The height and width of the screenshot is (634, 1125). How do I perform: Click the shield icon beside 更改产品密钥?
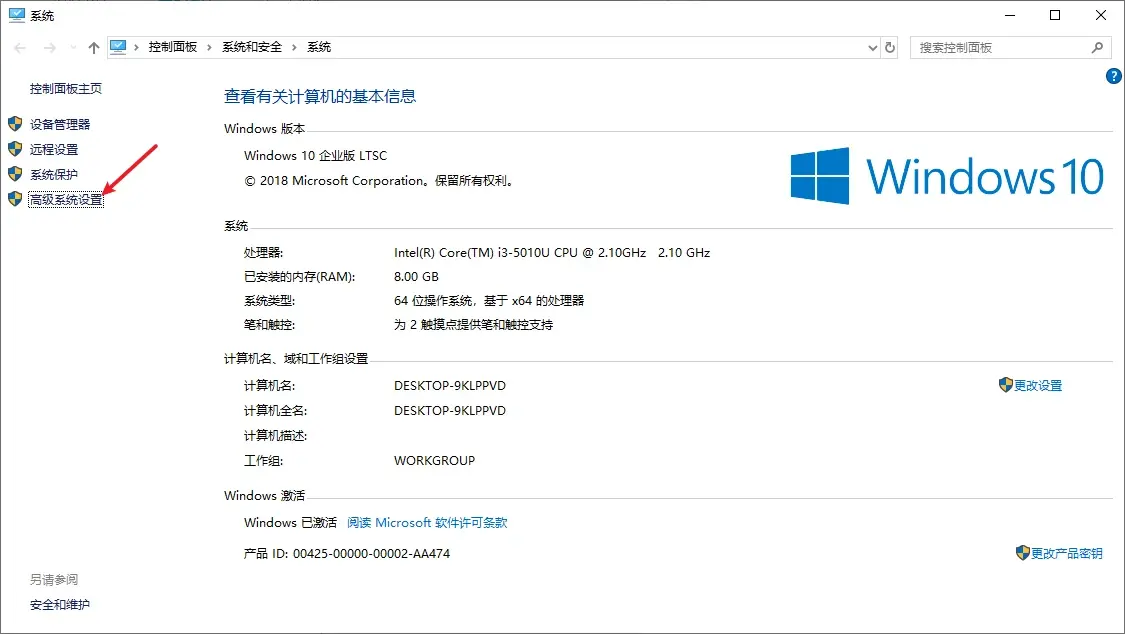[1022, 553]
